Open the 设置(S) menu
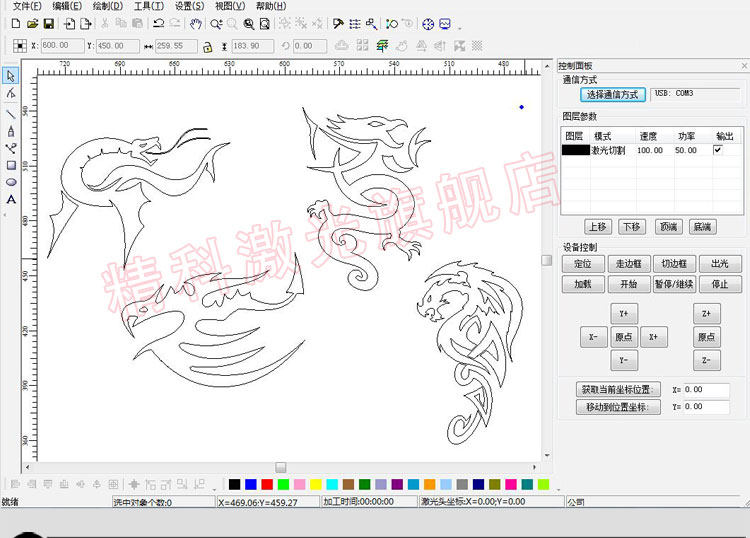 point(189,6)
